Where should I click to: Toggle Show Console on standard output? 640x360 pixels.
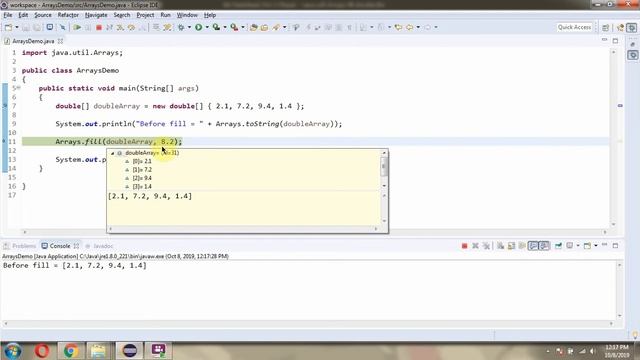533,246
